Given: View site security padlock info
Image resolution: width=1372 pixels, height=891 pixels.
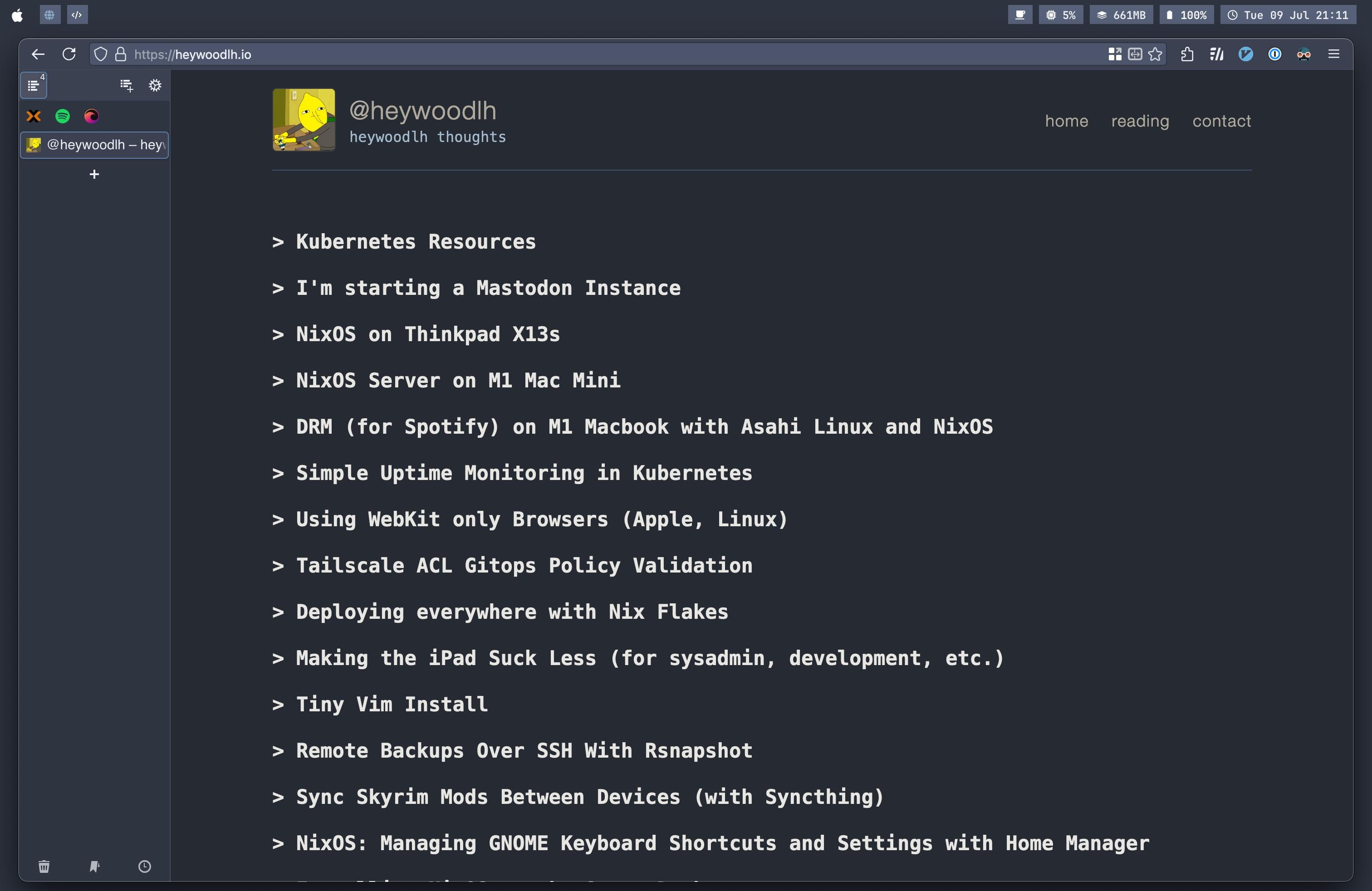Looking at the screenshot, I should tap(121, 54).
